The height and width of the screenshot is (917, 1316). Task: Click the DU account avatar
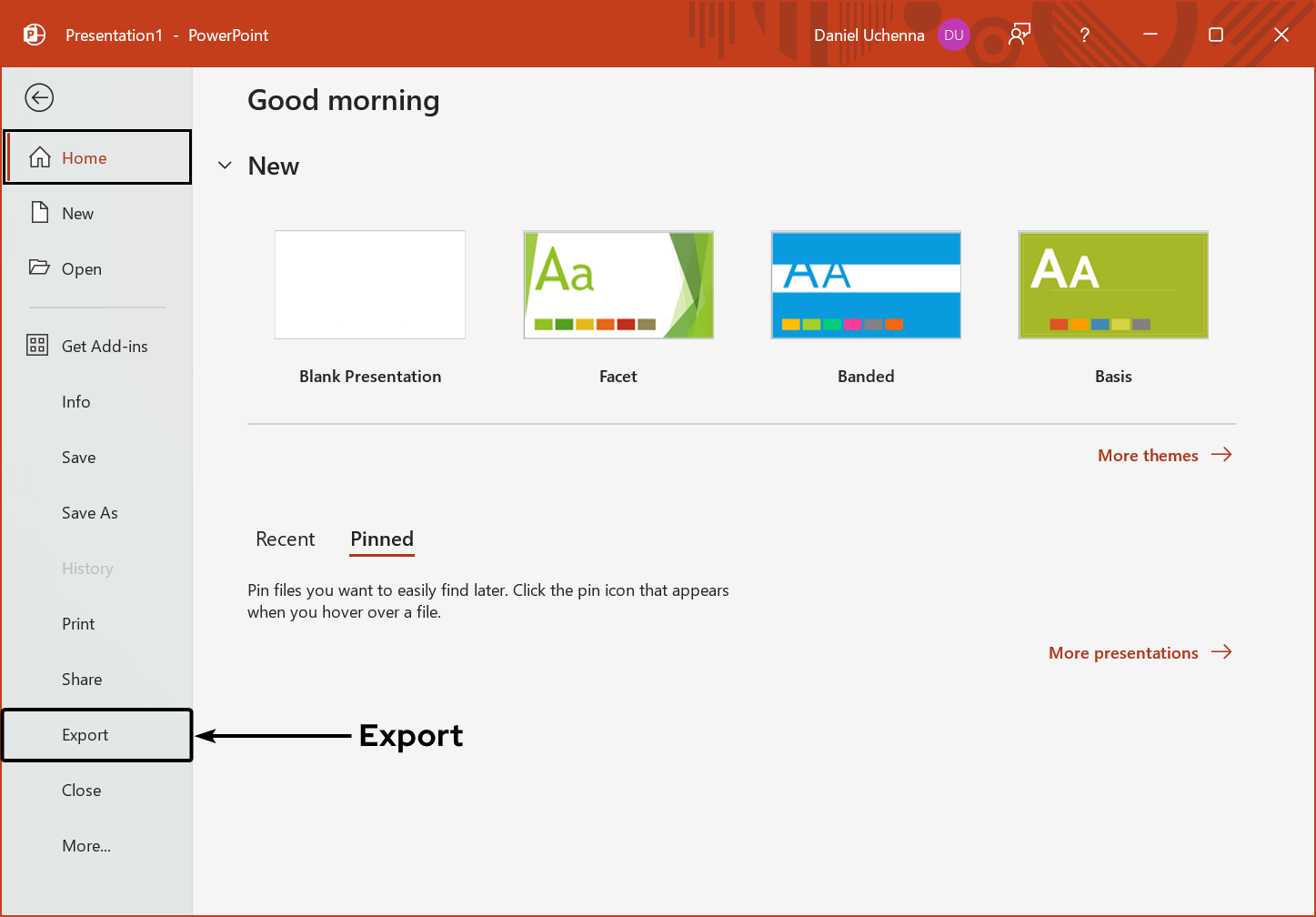[953, 35]
